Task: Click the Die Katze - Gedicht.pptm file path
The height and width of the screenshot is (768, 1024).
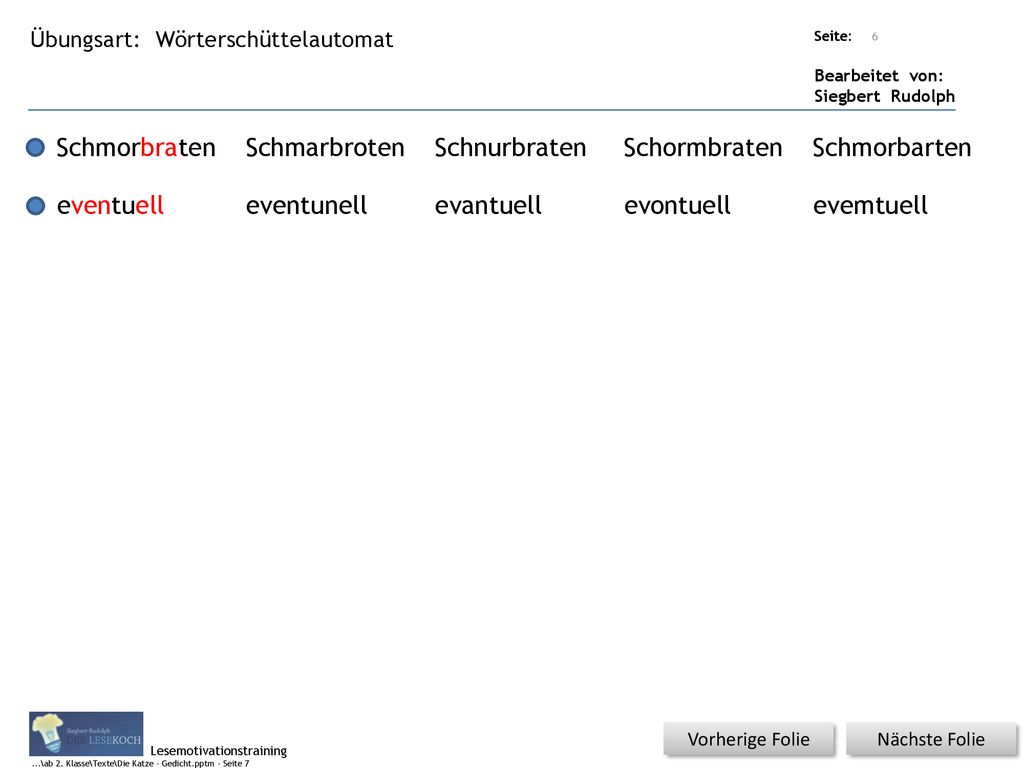Action: (x=140, y=763)
